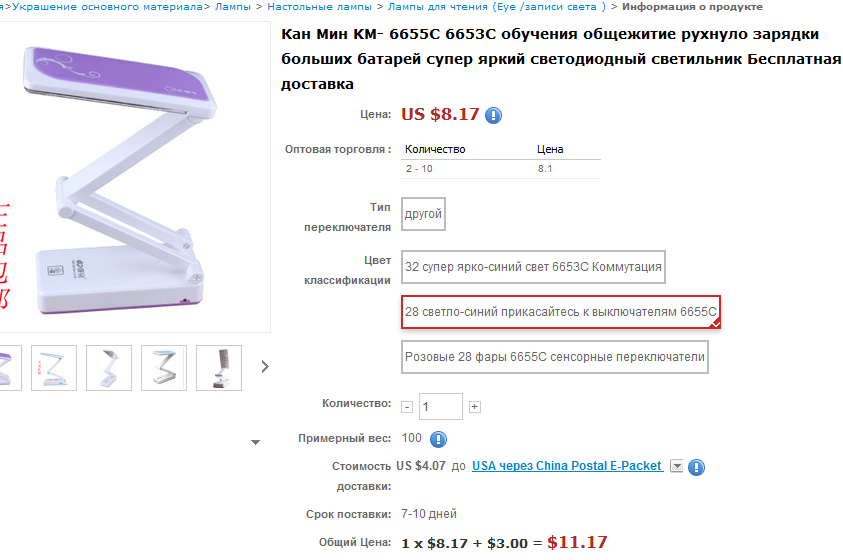The image size is (843, 560).
Task: Click the info icon next to the price
Action: point(493,115)
